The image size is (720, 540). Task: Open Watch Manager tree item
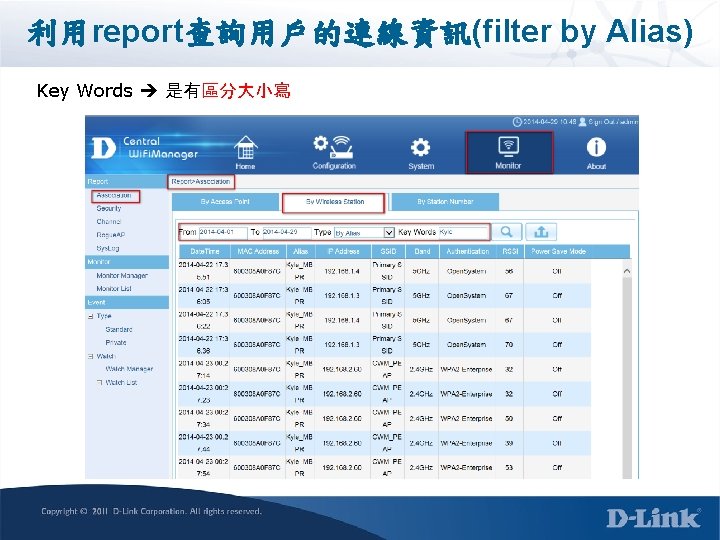pos(129,369)
